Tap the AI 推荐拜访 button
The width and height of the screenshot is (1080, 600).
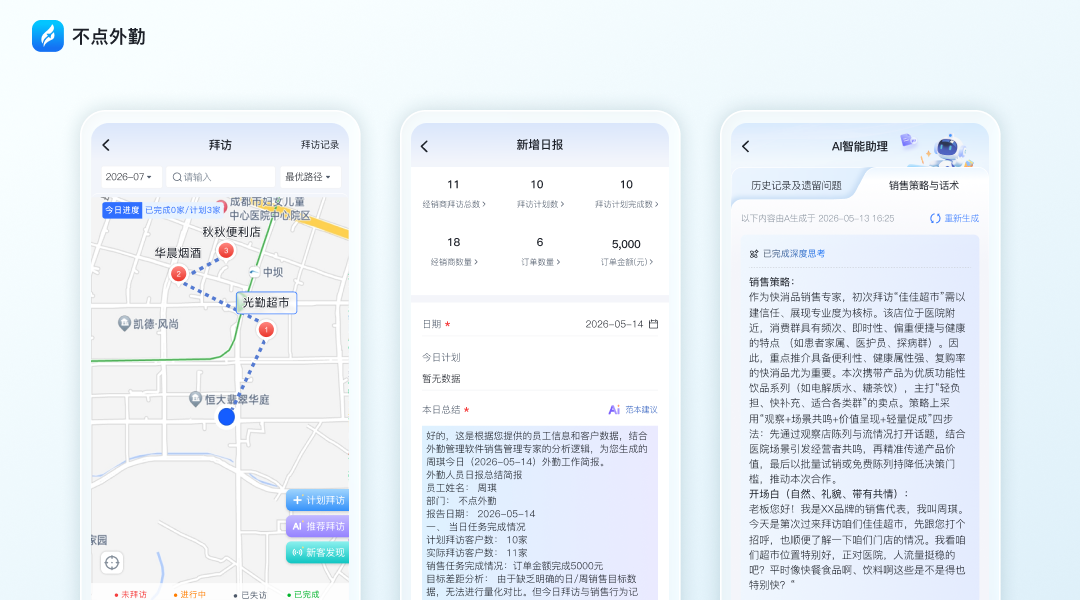[x=318, y=526]
